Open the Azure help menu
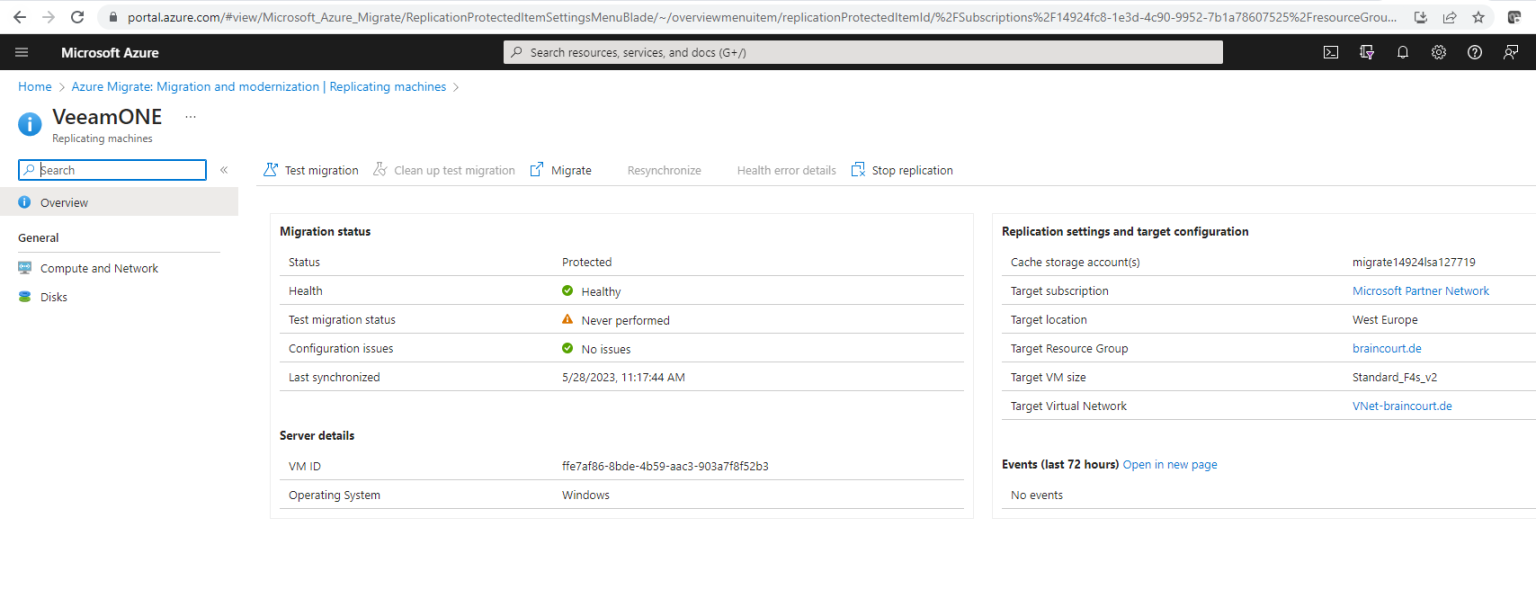Screen dimensions: 1536x616 pyautogui.click(x=1474, y=51)
